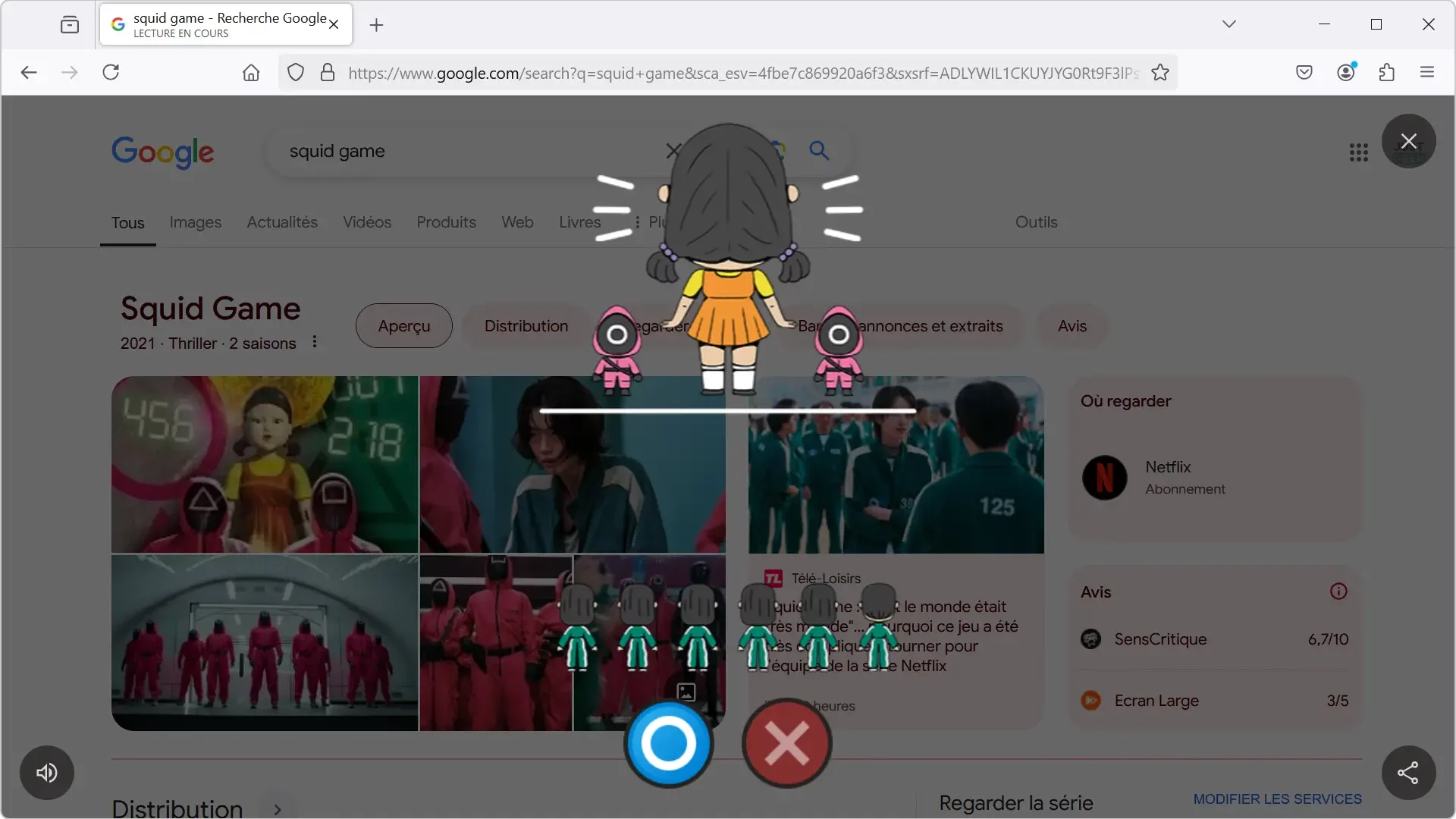Viewport: 1456px width, 819px height.
Task: Click Où regarder heading
Action: click(x=1125, y=401)
